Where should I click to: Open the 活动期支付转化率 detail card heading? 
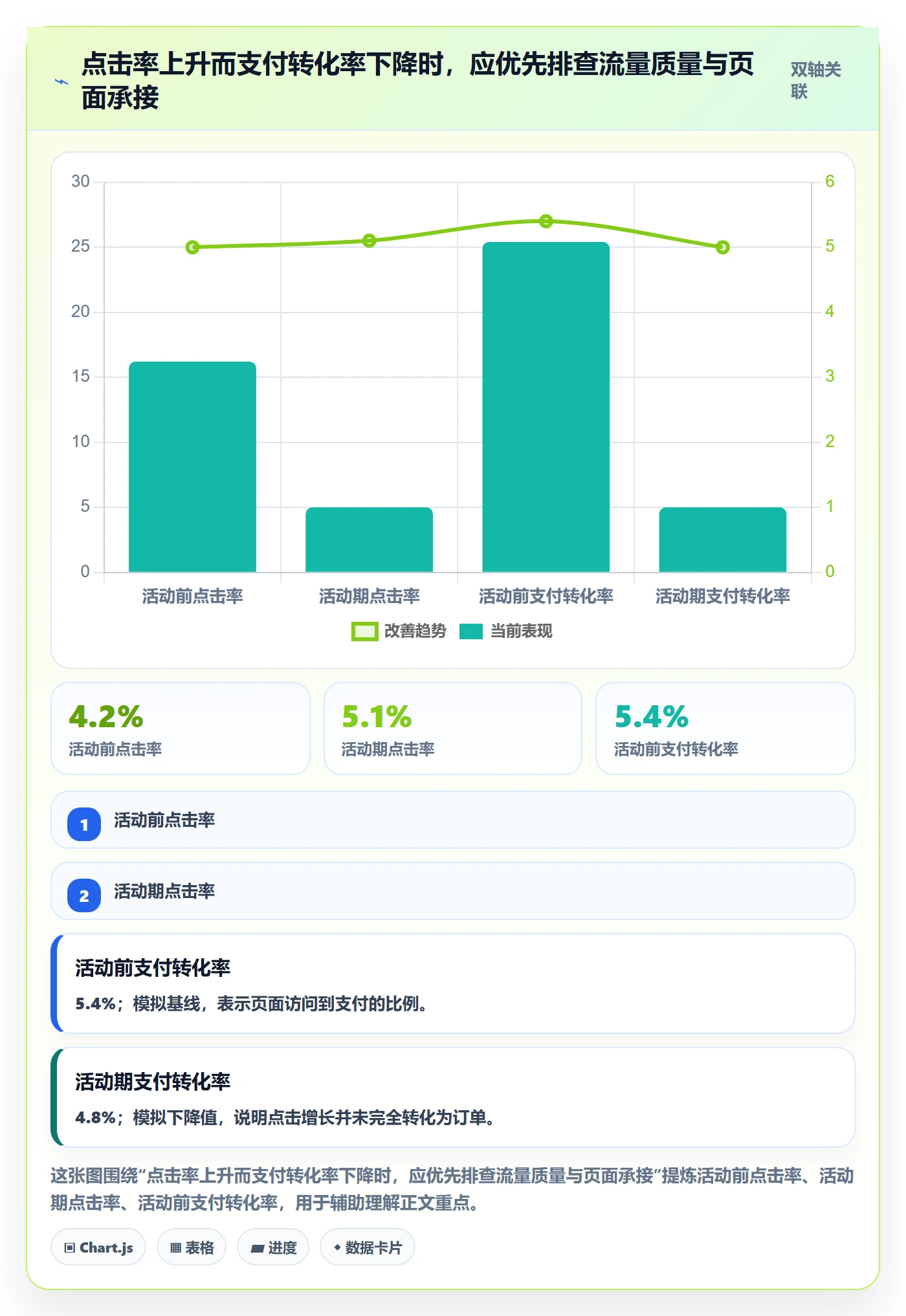[x=153, y=1082]
